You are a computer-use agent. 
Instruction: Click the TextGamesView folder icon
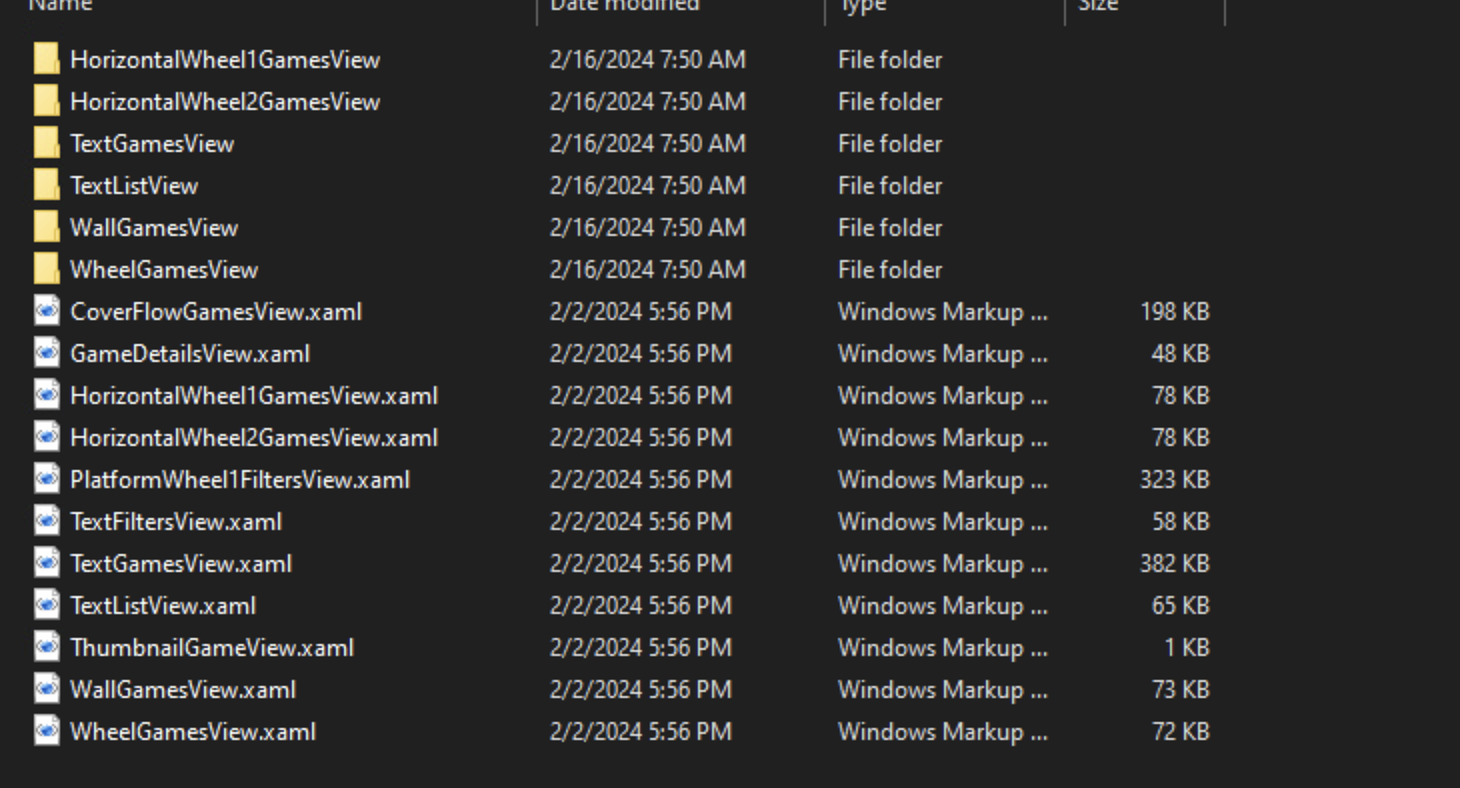pyautogui.click(x=46, y=143)
